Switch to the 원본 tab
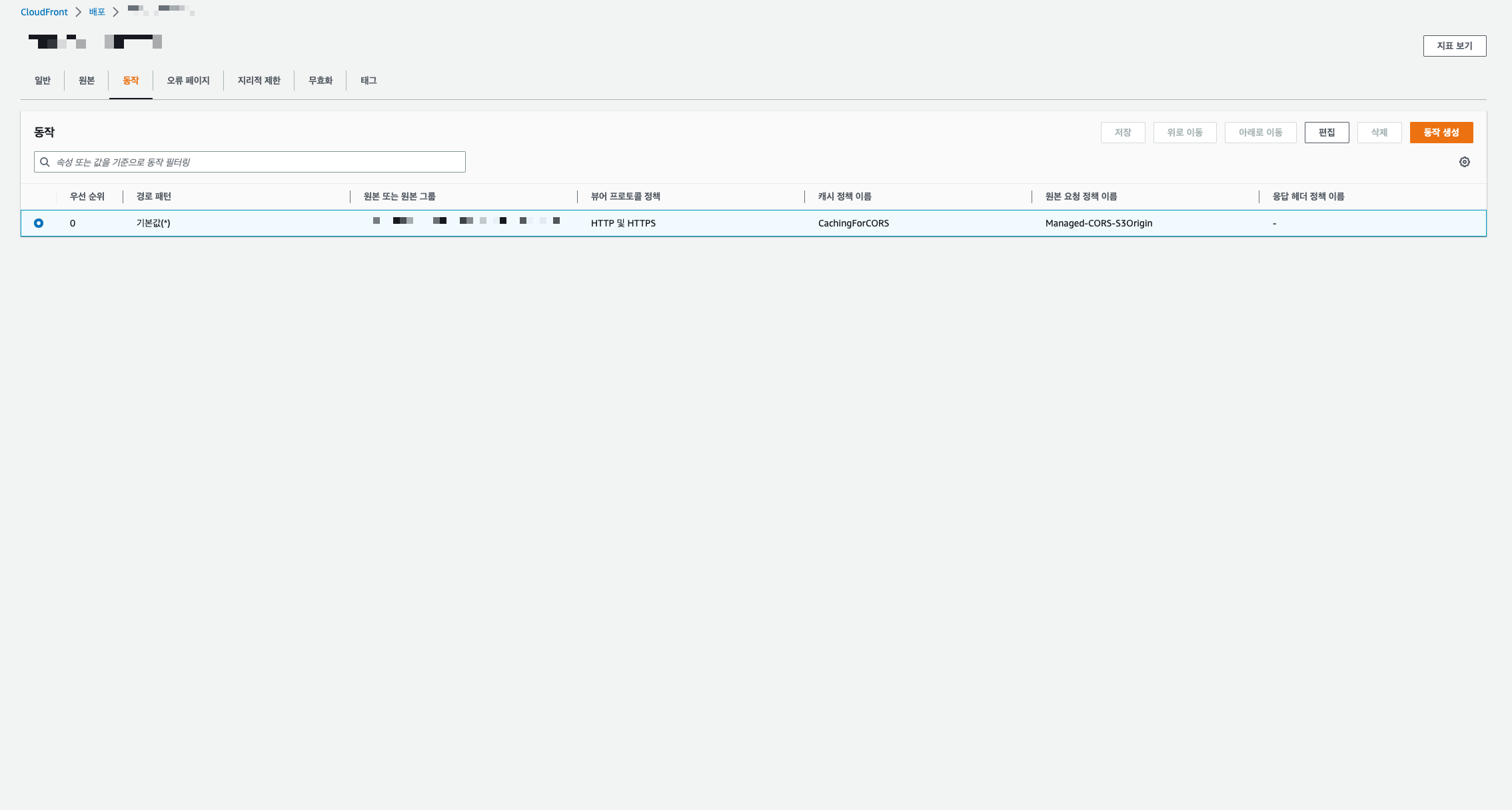The height and width of the screenshot is (810, 1512). click(87, 81)
